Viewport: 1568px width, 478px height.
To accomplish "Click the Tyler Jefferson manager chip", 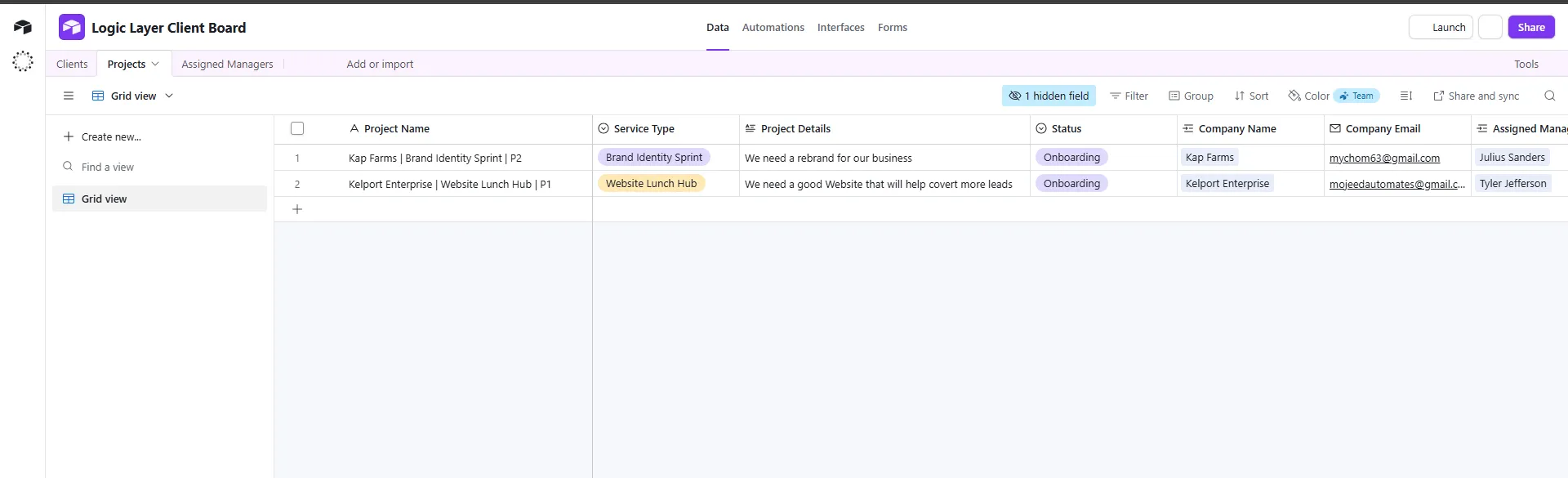I will click(1512, 183).
